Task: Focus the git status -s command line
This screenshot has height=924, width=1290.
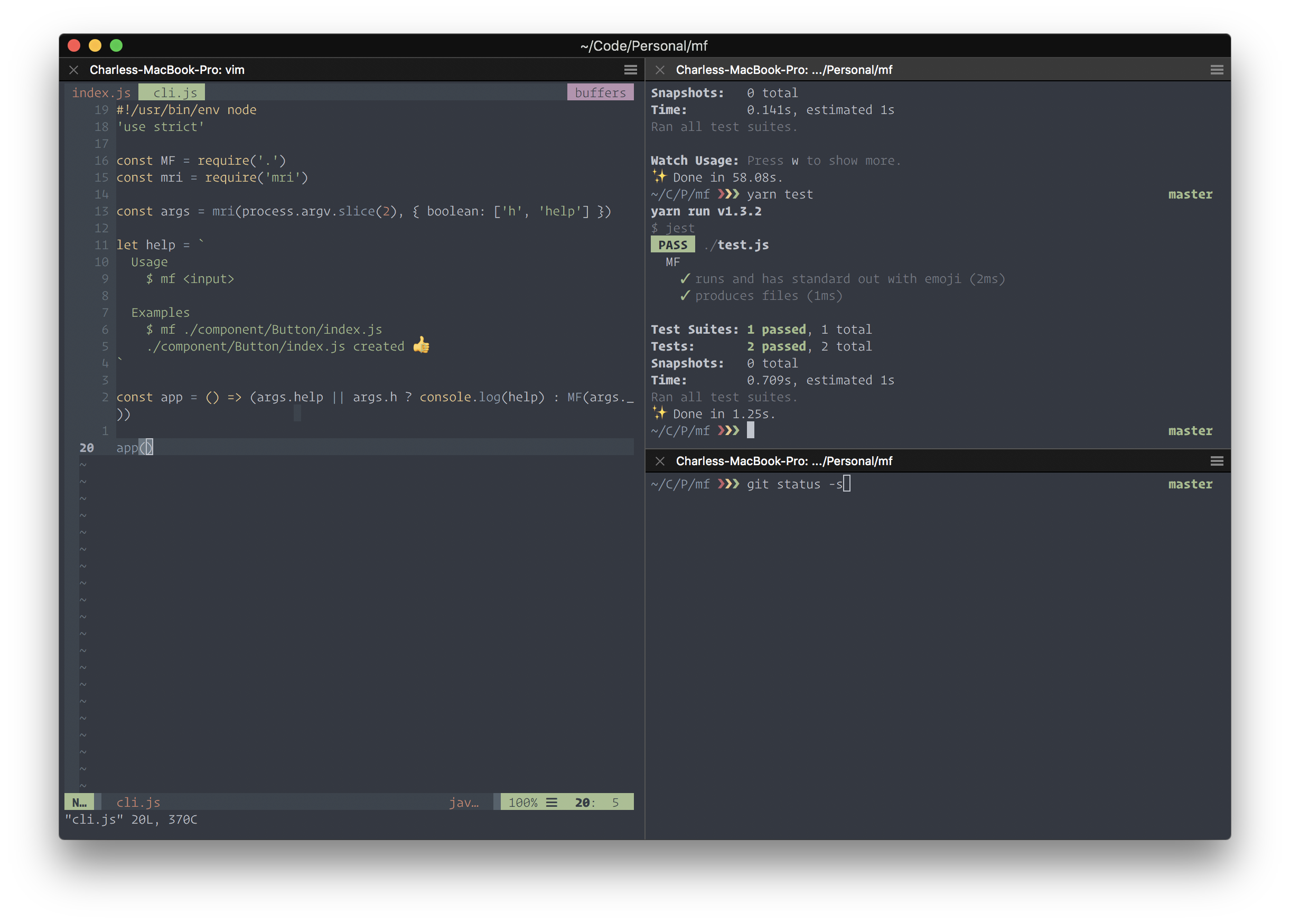Action: click(x=794, y=485)
